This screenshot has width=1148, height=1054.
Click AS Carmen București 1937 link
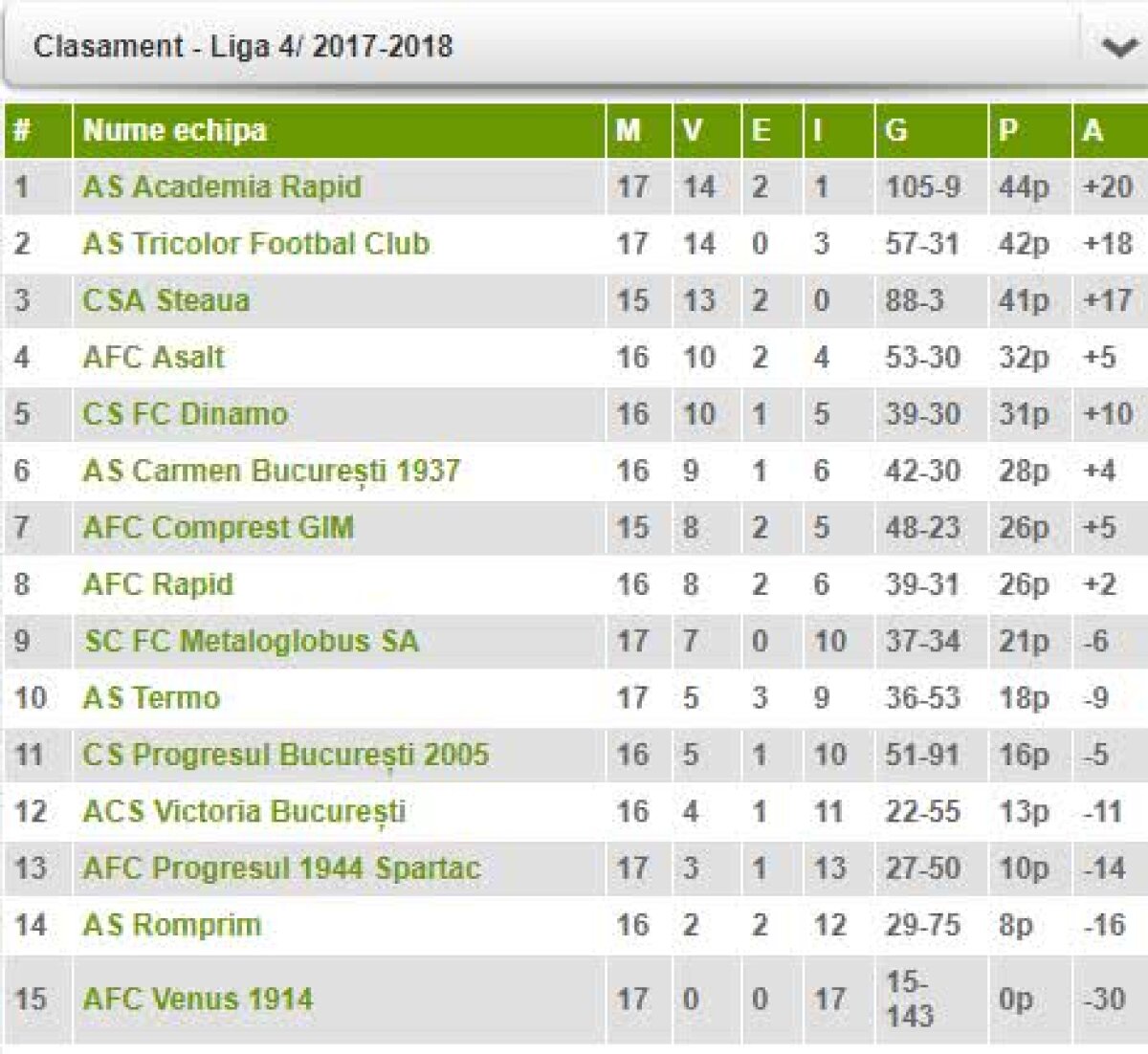pyautogui.click(x=271, y=471)
